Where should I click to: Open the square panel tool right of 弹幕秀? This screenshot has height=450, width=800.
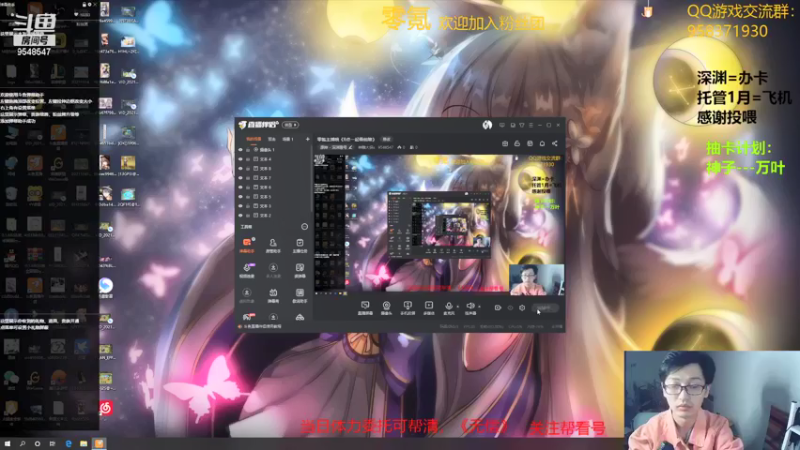coord(299,295)
